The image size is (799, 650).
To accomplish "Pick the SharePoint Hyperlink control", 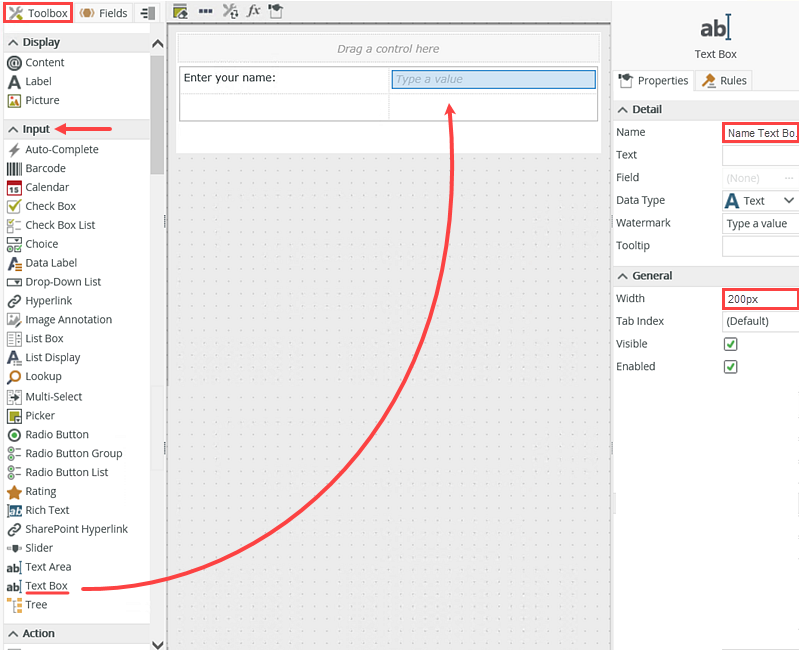I will (68, 529).
